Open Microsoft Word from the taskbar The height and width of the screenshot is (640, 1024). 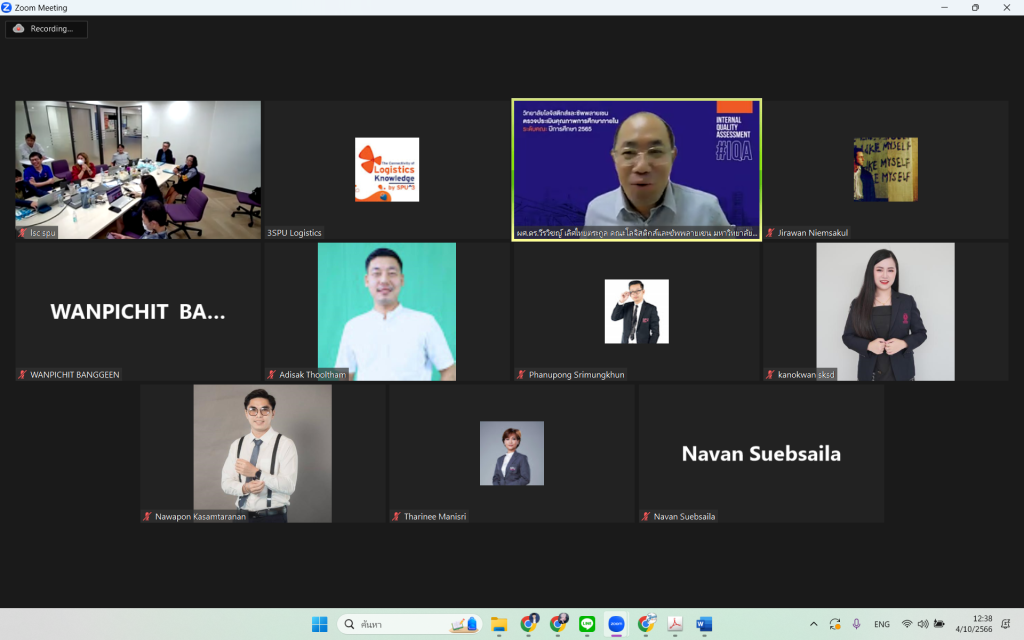pos(704,624)
